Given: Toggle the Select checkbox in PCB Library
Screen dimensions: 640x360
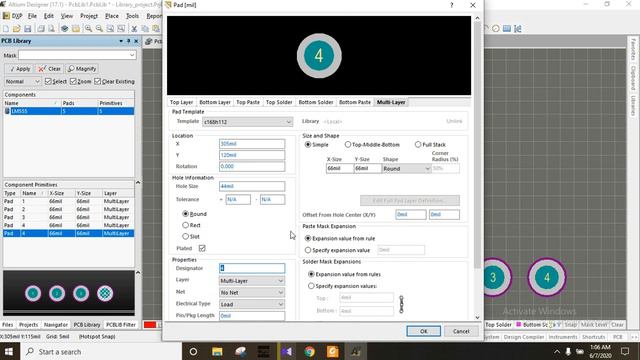Looking at the screenshot, I should [x=48, y=82].
